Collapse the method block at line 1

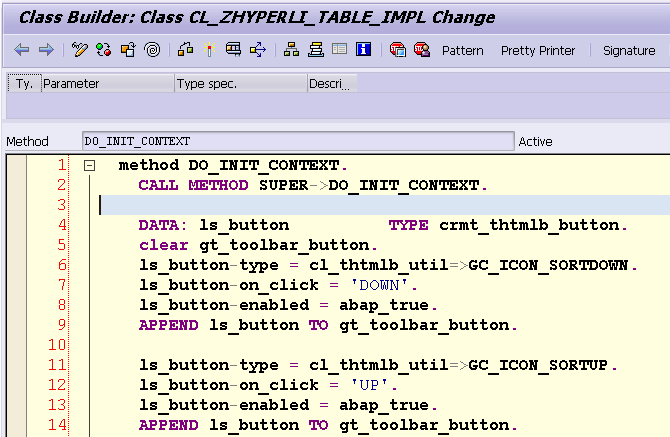tap(89, 165)
